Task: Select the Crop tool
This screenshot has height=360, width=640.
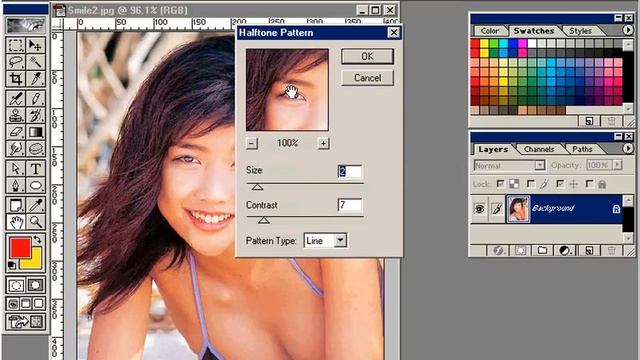Action: click(x=16, y=78)
